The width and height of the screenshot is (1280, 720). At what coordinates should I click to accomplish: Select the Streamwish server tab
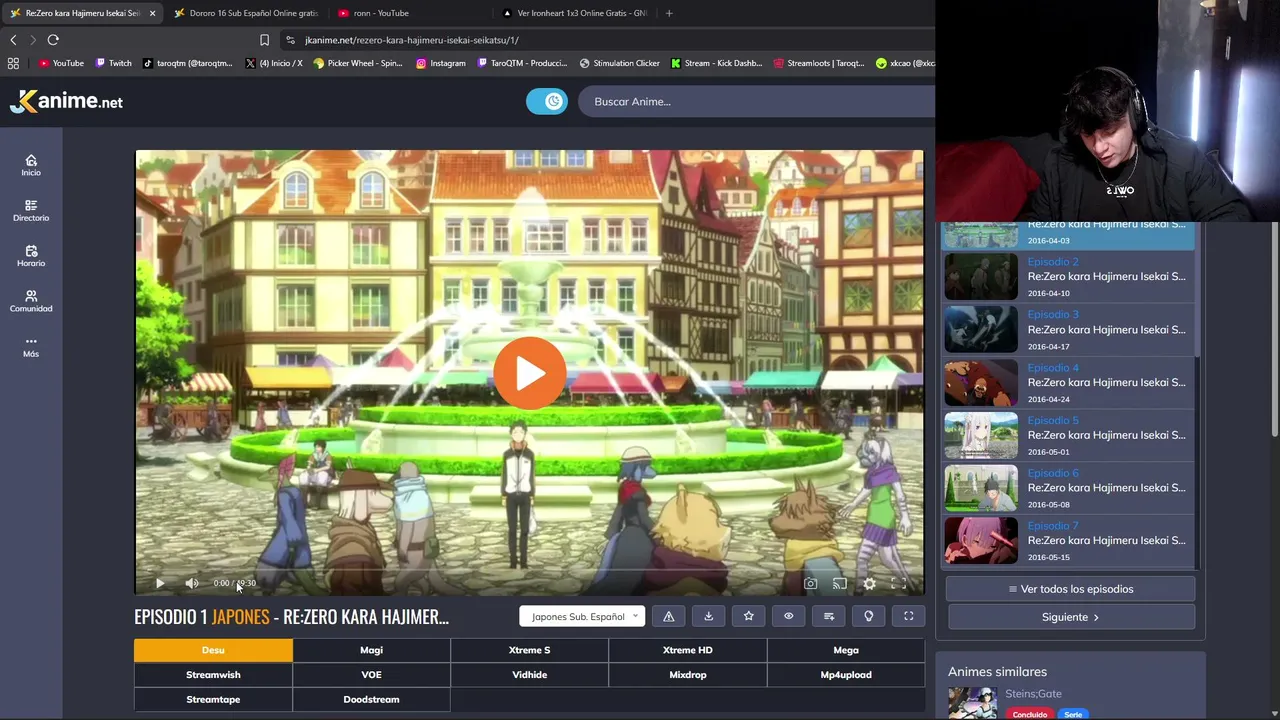[213, 675]
